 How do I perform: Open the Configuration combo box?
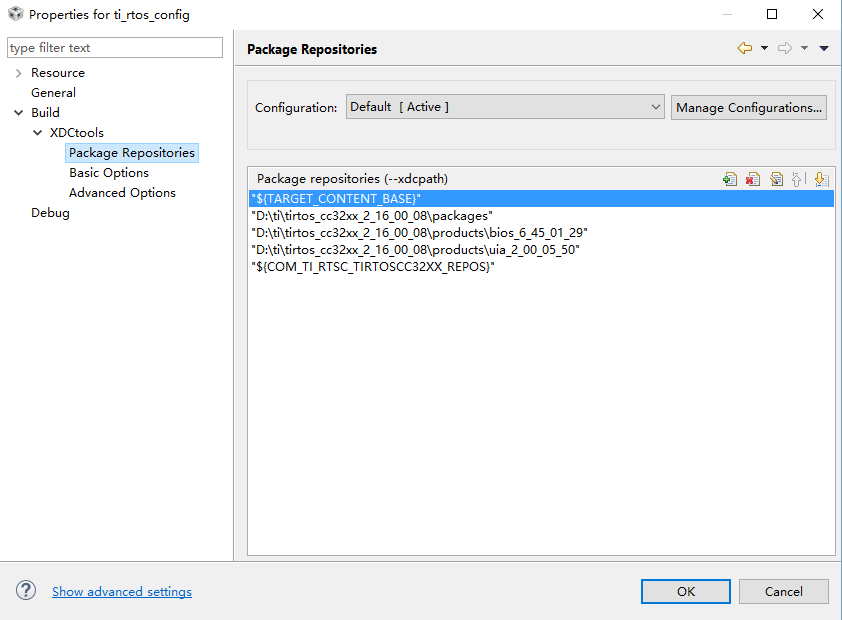tap(505, 107)
